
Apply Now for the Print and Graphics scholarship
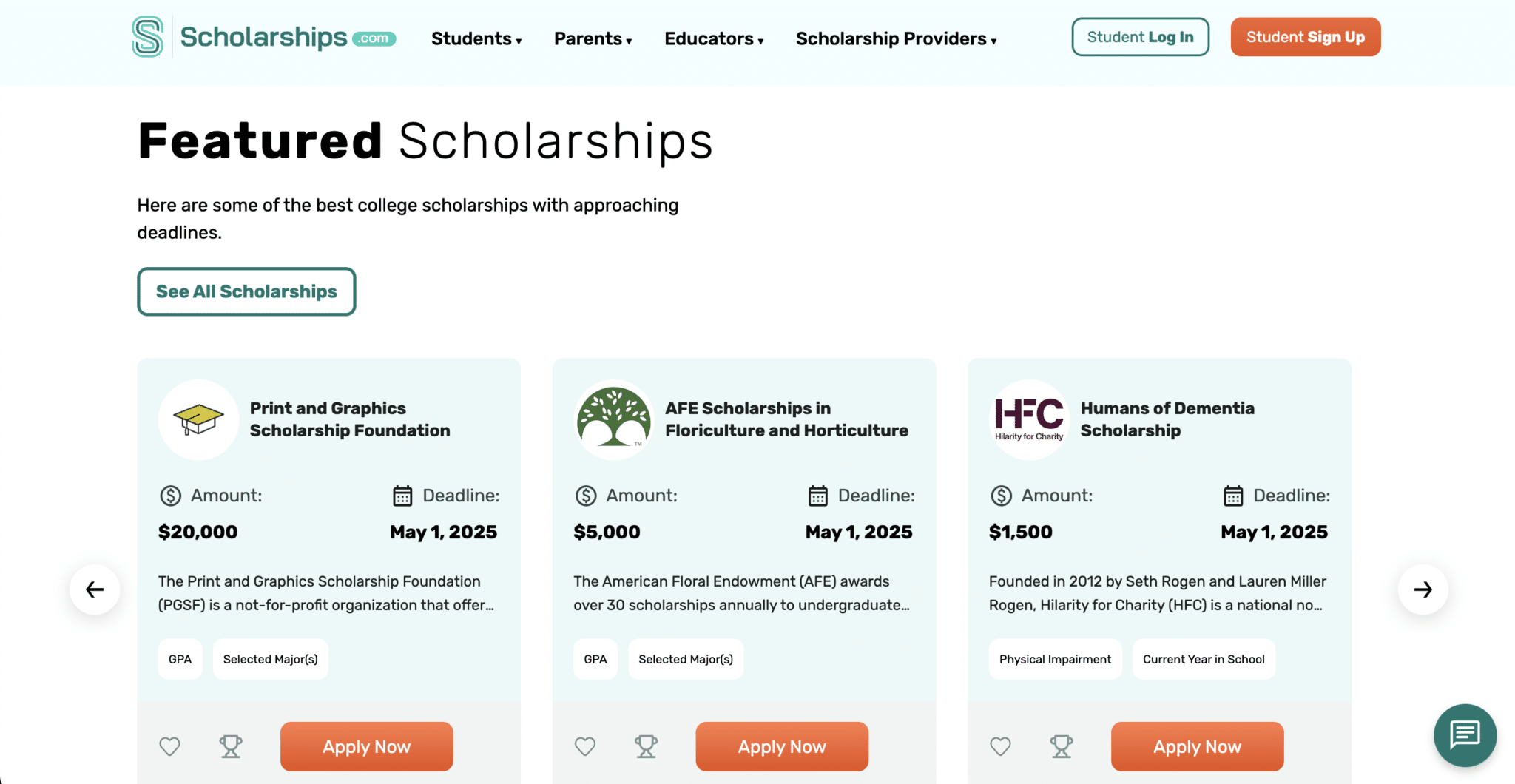click(366, 746)
